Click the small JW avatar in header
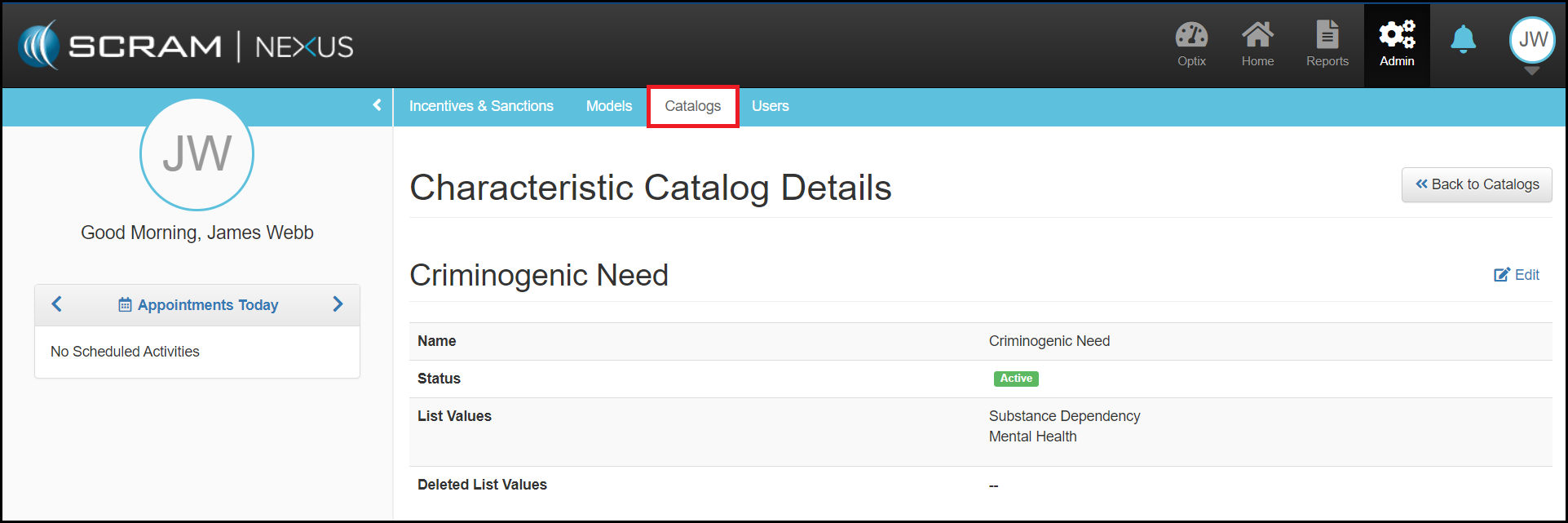The width and height of the screenshot is (1568, 523). click(1532, 40)
